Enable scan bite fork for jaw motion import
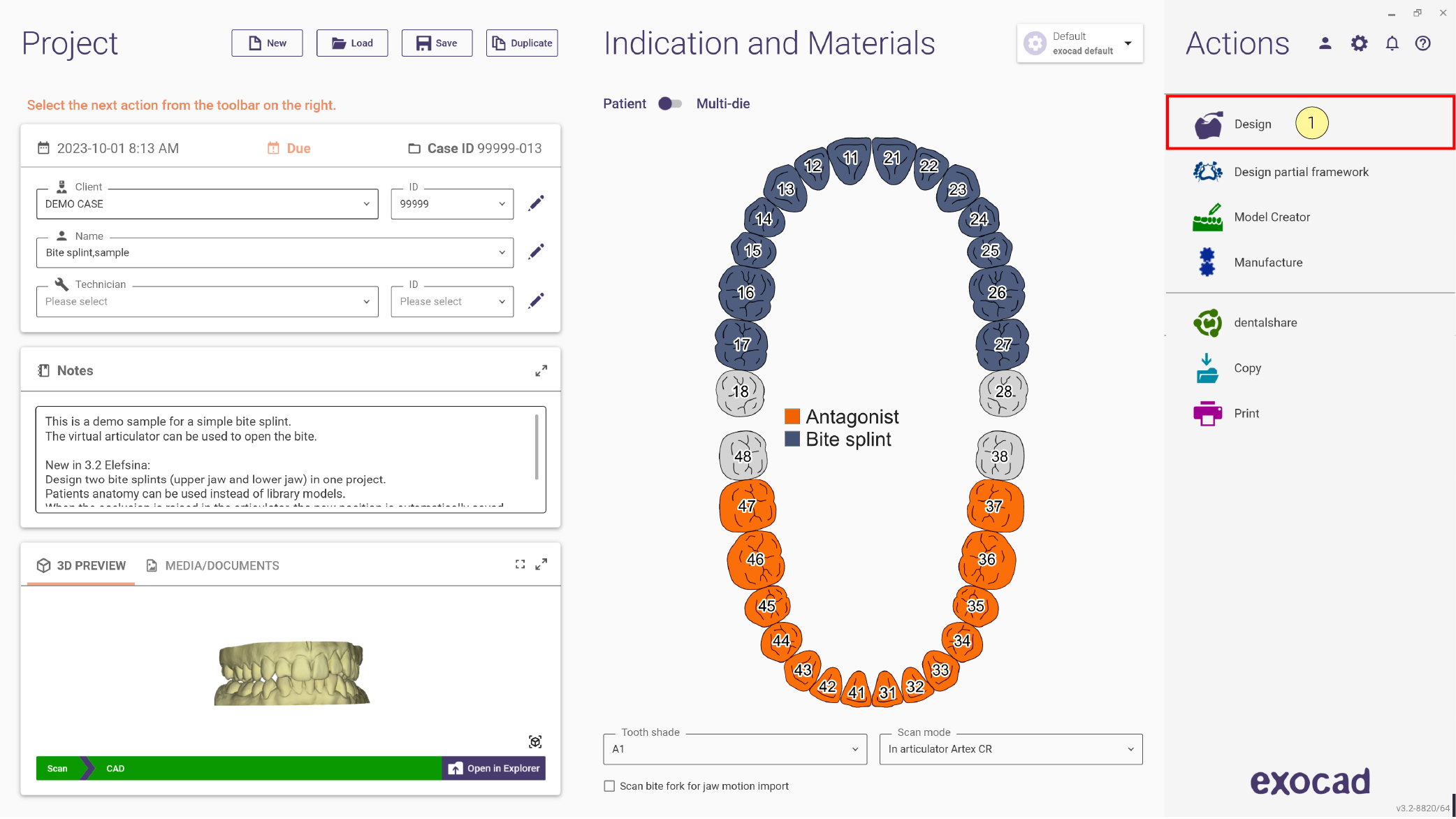Screen dimensions: 1456x819 [x=609, y=786]
